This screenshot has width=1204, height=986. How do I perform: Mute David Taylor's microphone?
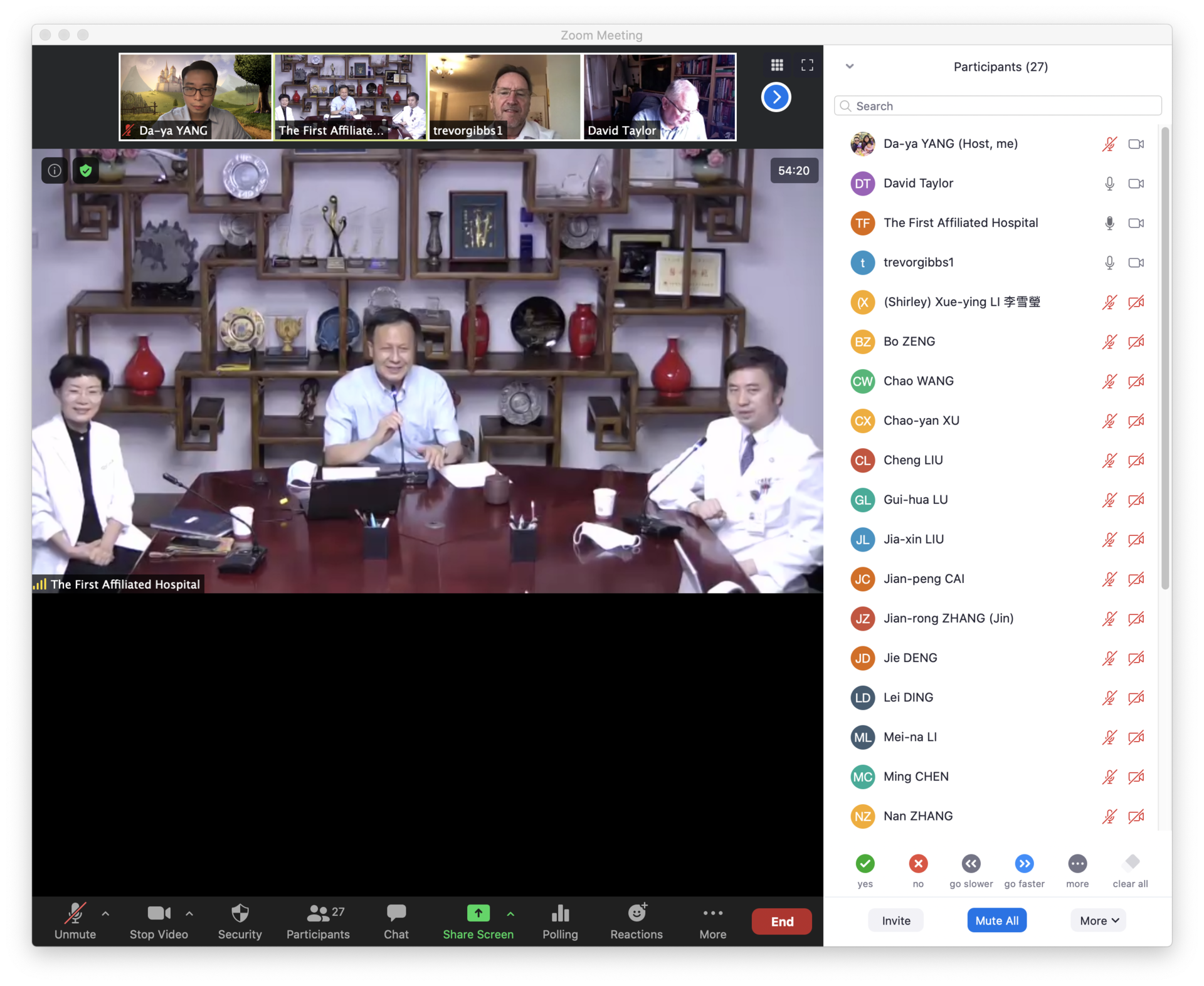tap(1109, 184)
